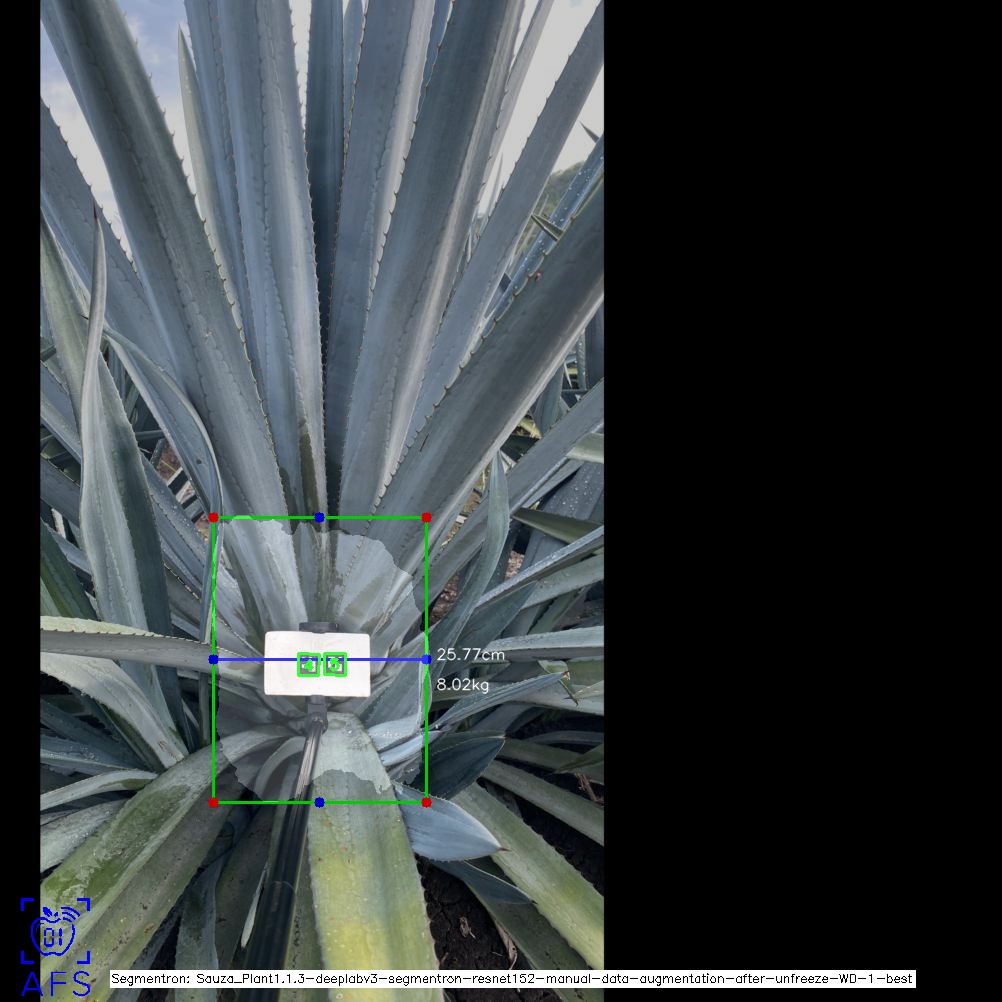Click the blue endpoint on the left edge
Image resolution: width=1002 pixels, height=1002 pixels.
pyautogui.click(x=213, y=659)
